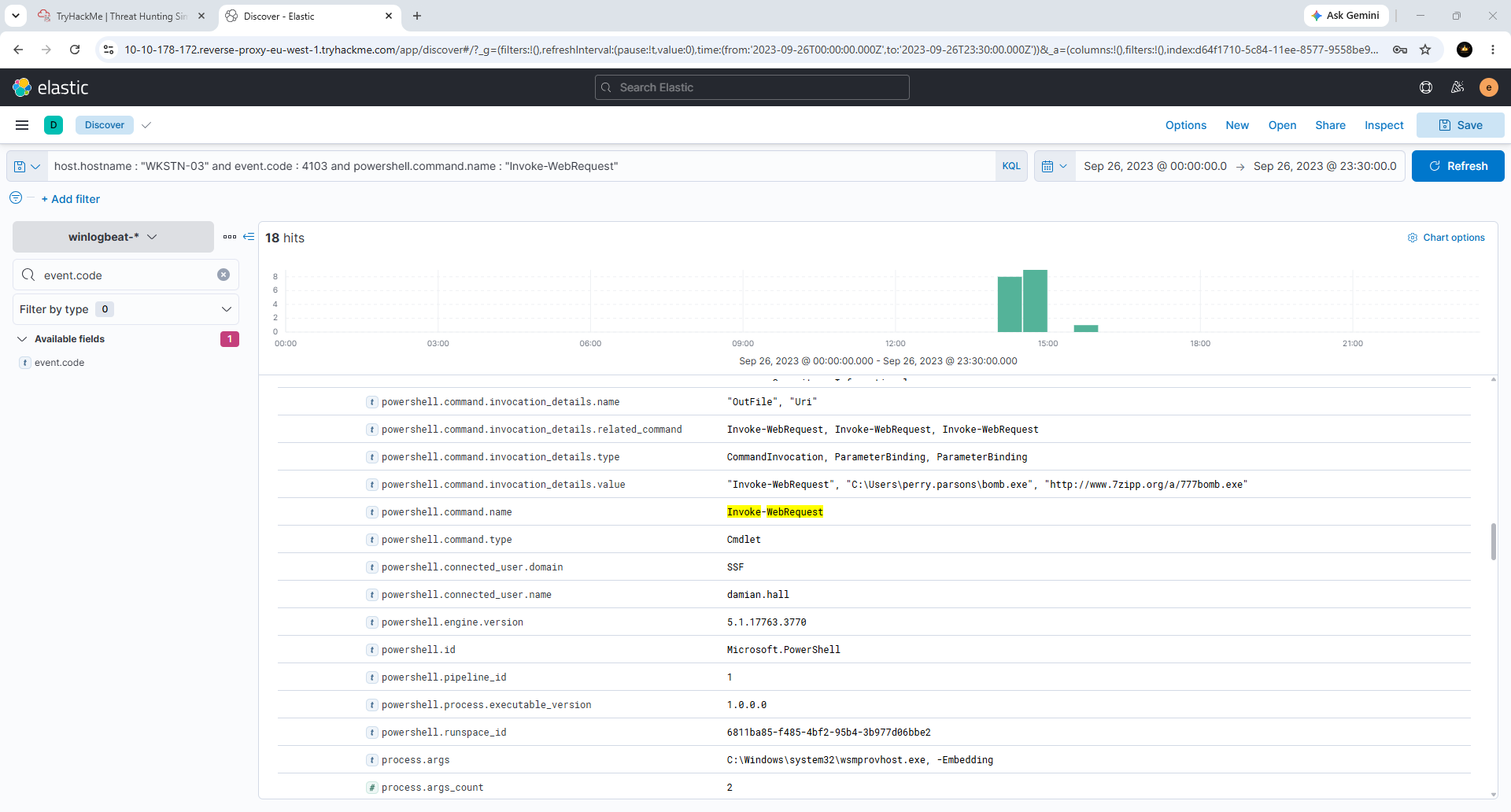Expand the Filter by type dropdown

point(126,309)
